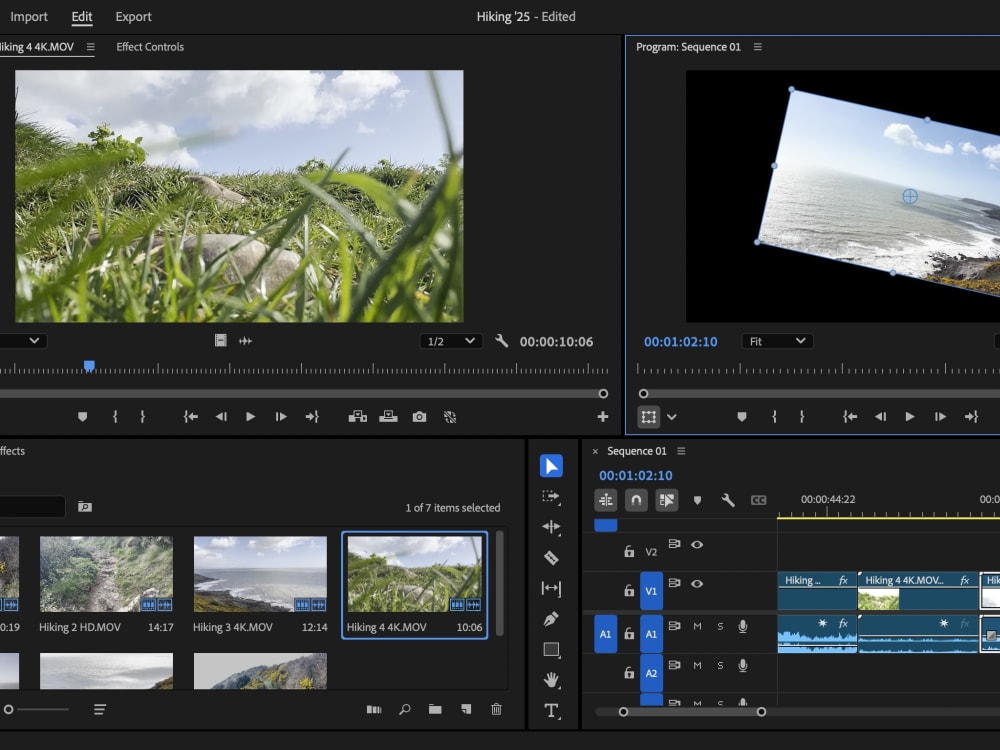Select the Track Select Forward tool
1000x750 pixels.
pyautogui.click(x=551, y=497)
